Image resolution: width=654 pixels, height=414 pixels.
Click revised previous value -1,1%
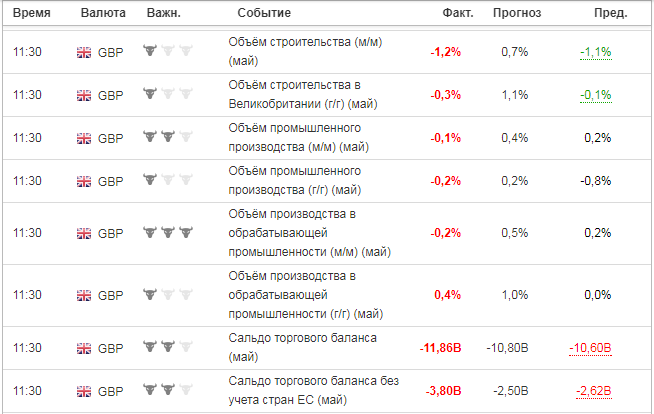point(596,52)
